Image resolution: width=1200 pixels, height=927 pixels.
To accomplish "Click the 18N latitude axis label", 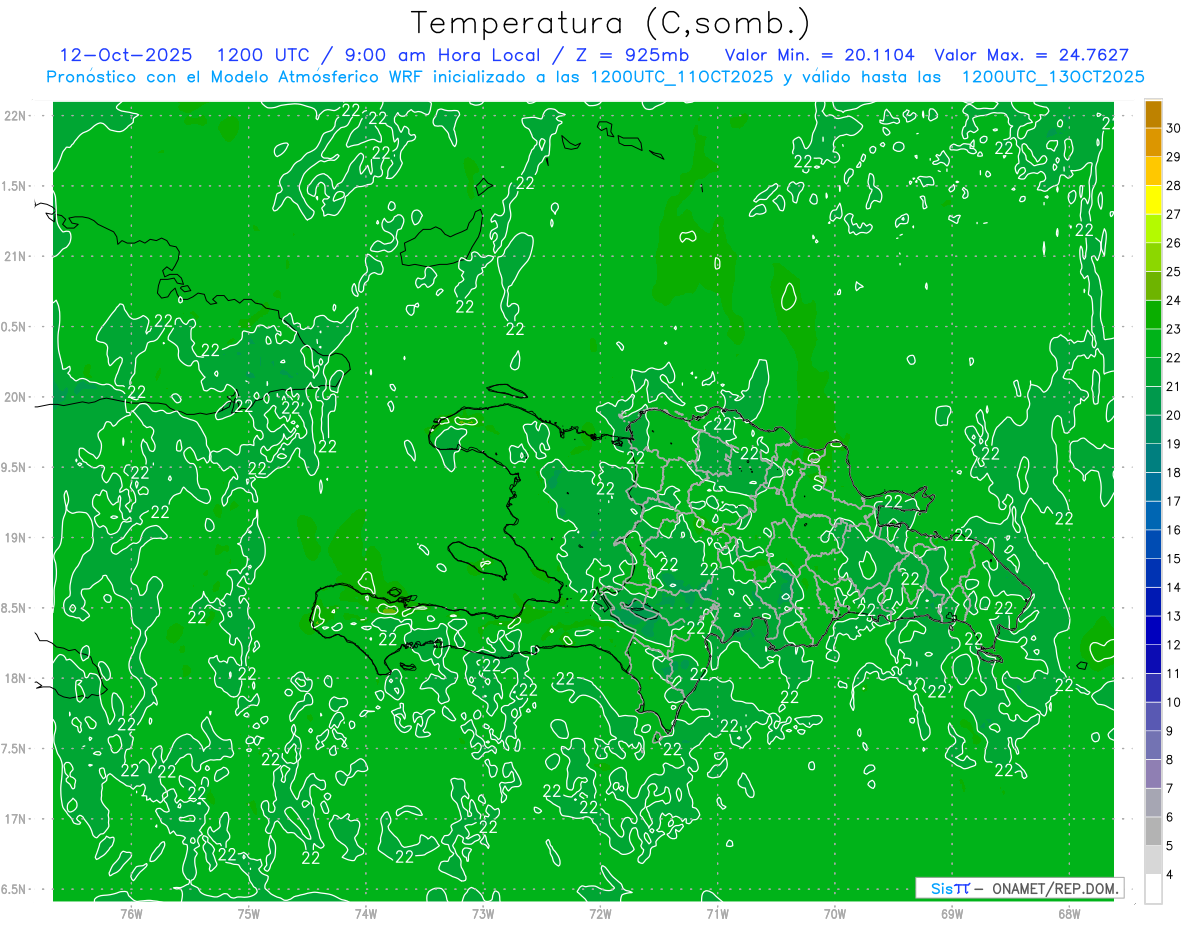I will (x=14, y=678).
